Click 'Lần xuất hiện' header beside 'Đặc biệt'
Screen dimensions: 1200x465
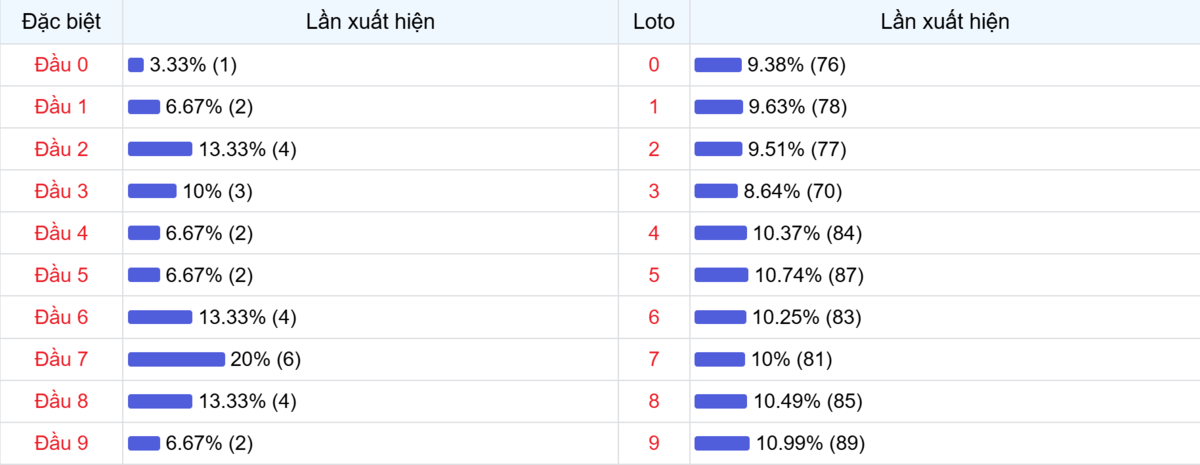(x=370, y=21)
